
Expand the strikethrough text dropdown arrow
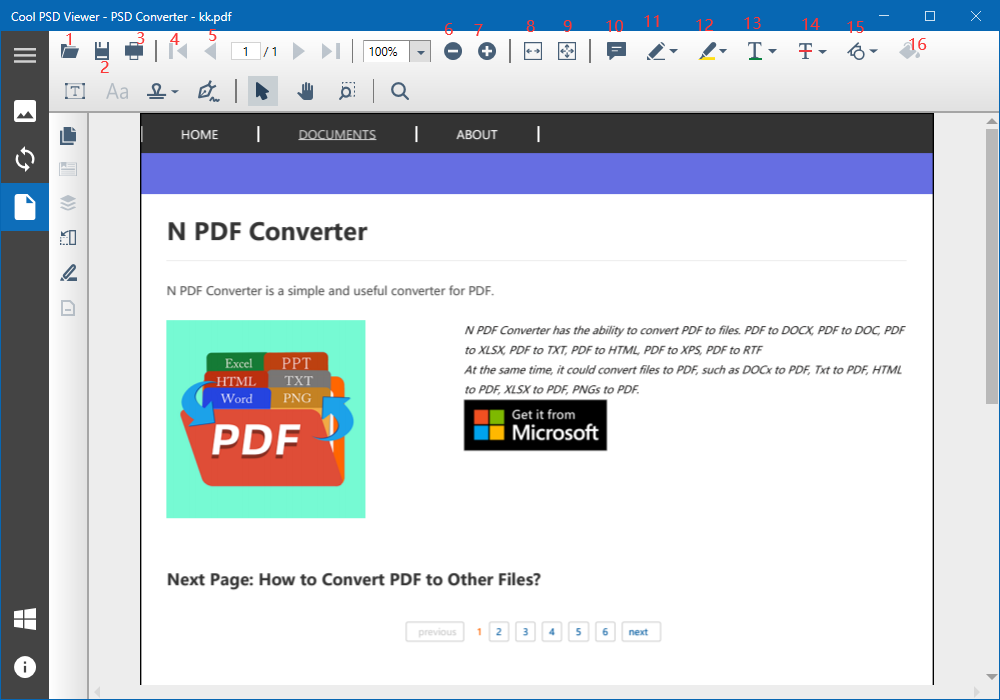822,51
